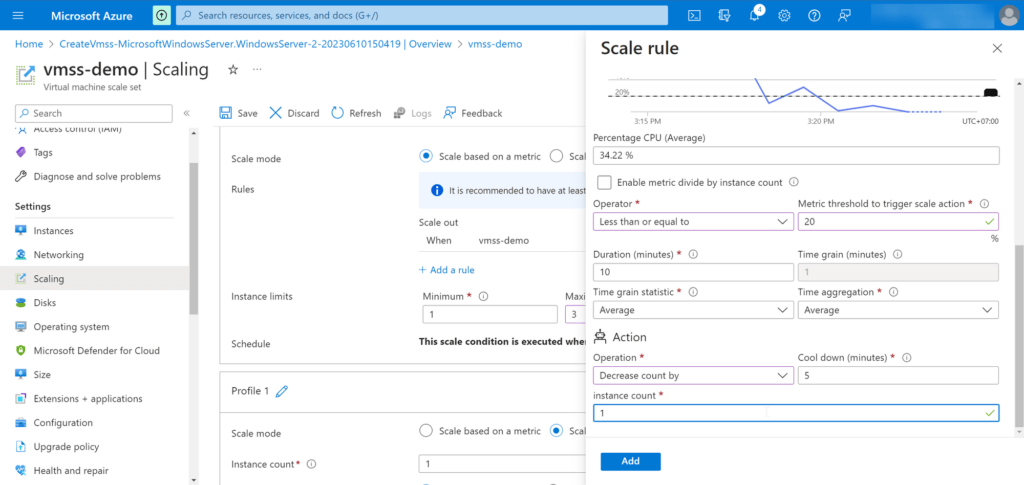
Task: Open Scaling in the sidebar
Action: (x=49, y=279)
